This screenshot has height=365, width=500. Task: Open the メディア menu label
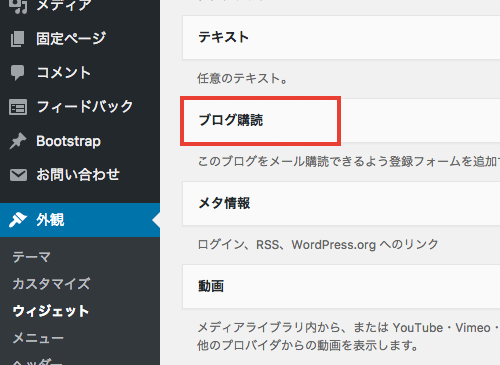tap(63, 6)
